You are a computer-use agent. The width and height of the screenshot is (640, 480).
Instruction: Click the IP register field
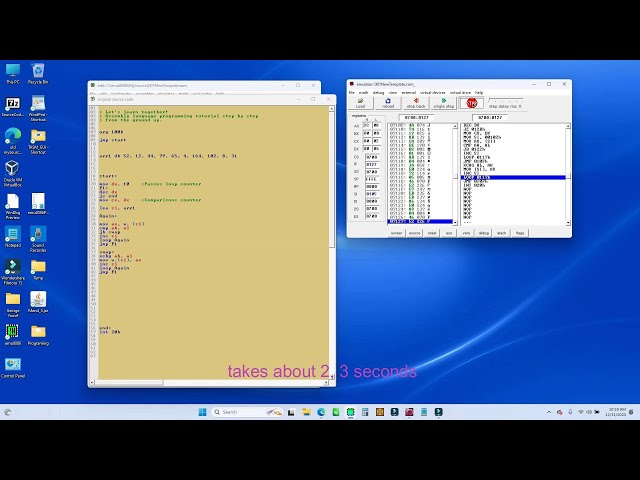tap(371, 164)
